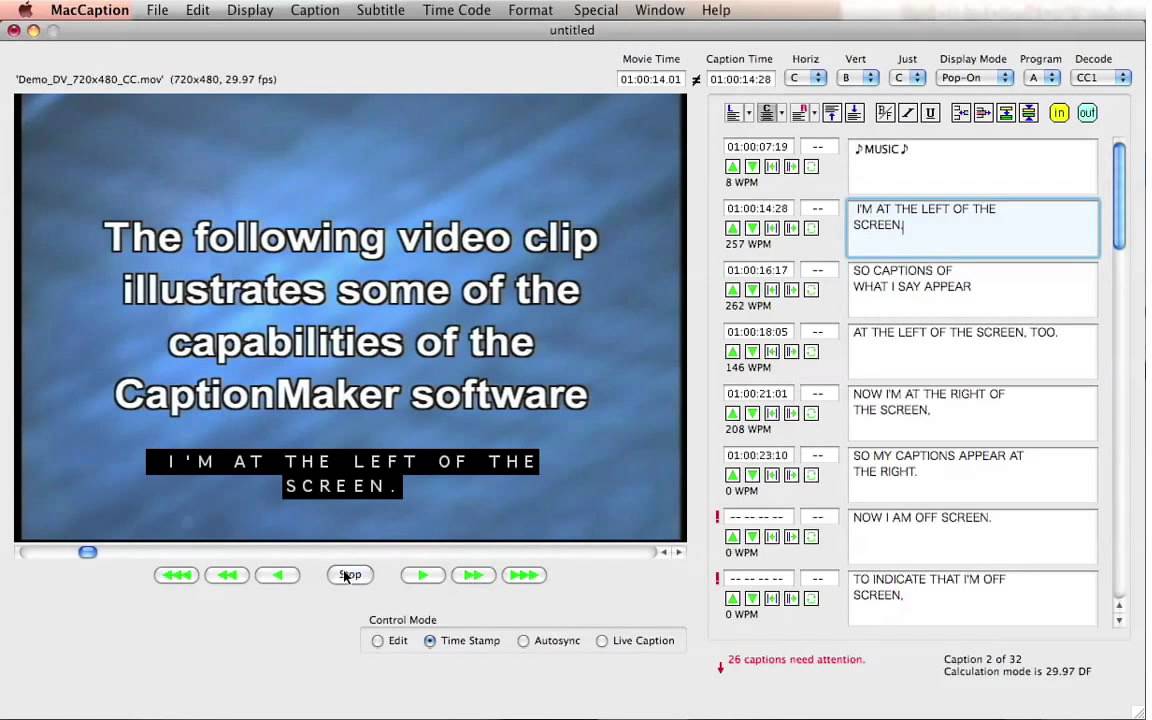Click the center-align caption icon in the toolbar

pos(766,112)
